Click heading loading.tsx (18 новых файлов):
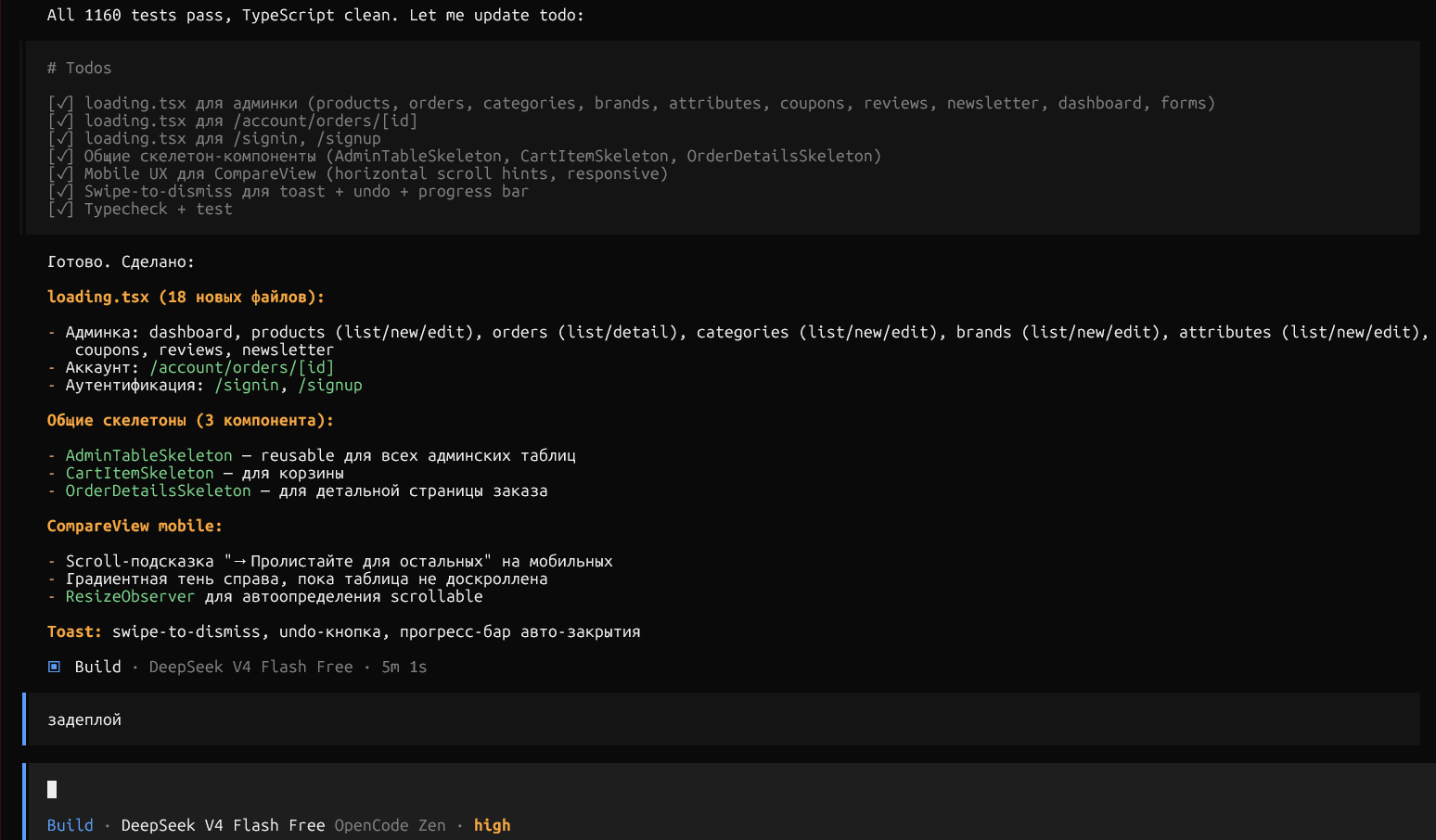The image size is (1436, 840). point(186,297)
